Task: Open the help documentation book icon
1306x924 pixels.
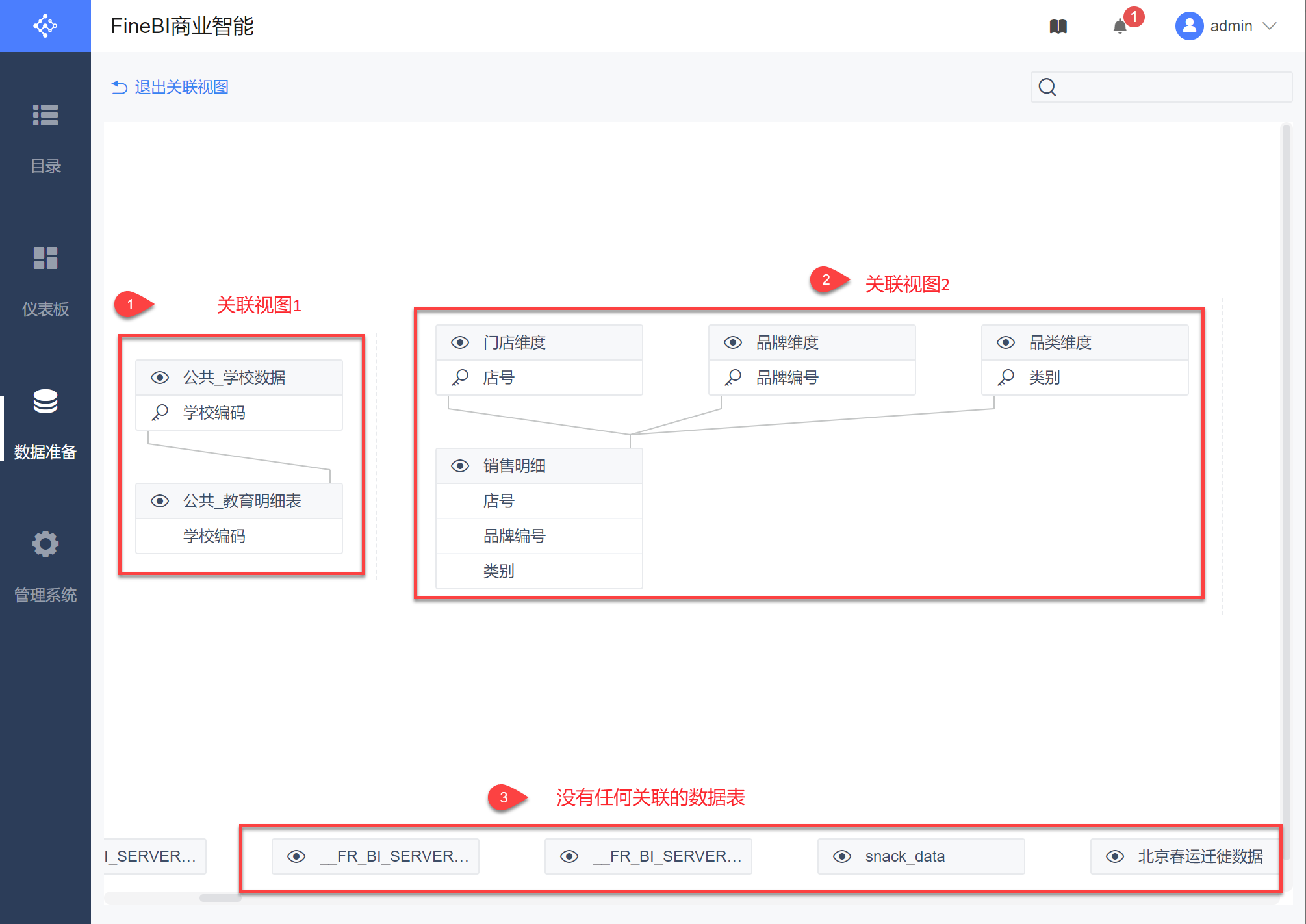Action: pos(1058,27)
